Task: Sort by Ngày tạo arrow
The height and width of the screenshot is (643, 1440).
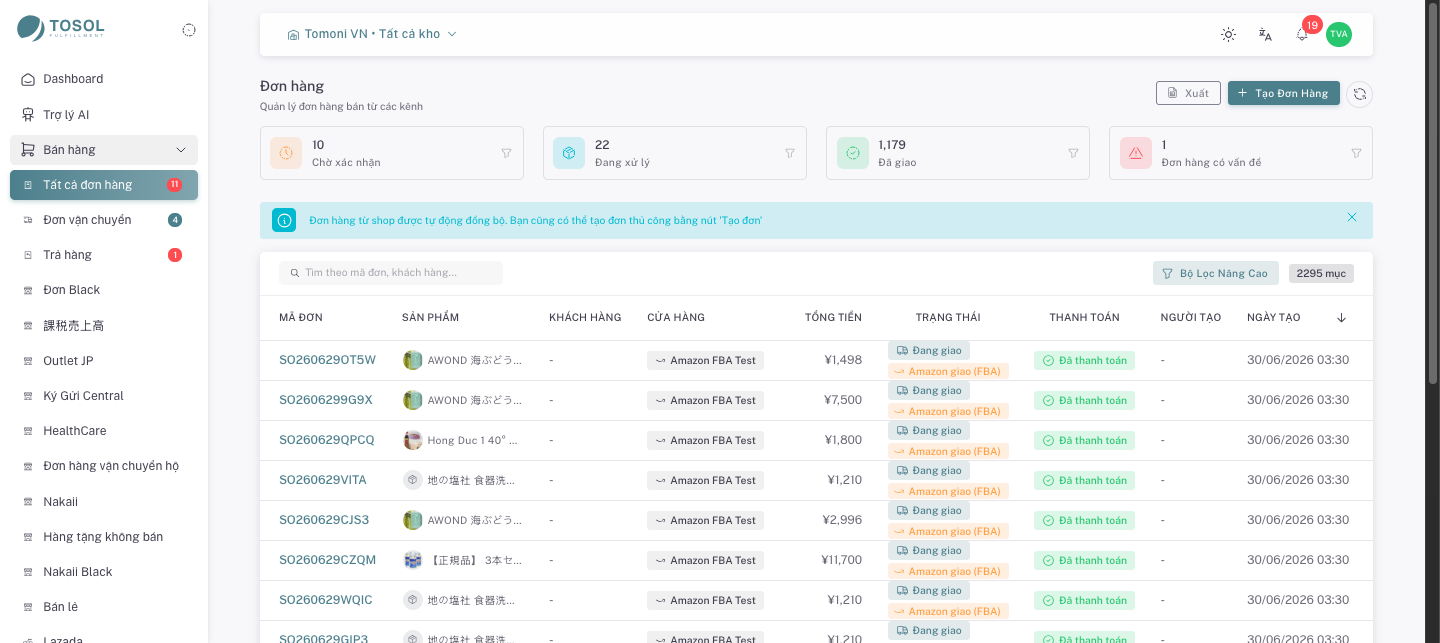Action: click(1341, 318)
